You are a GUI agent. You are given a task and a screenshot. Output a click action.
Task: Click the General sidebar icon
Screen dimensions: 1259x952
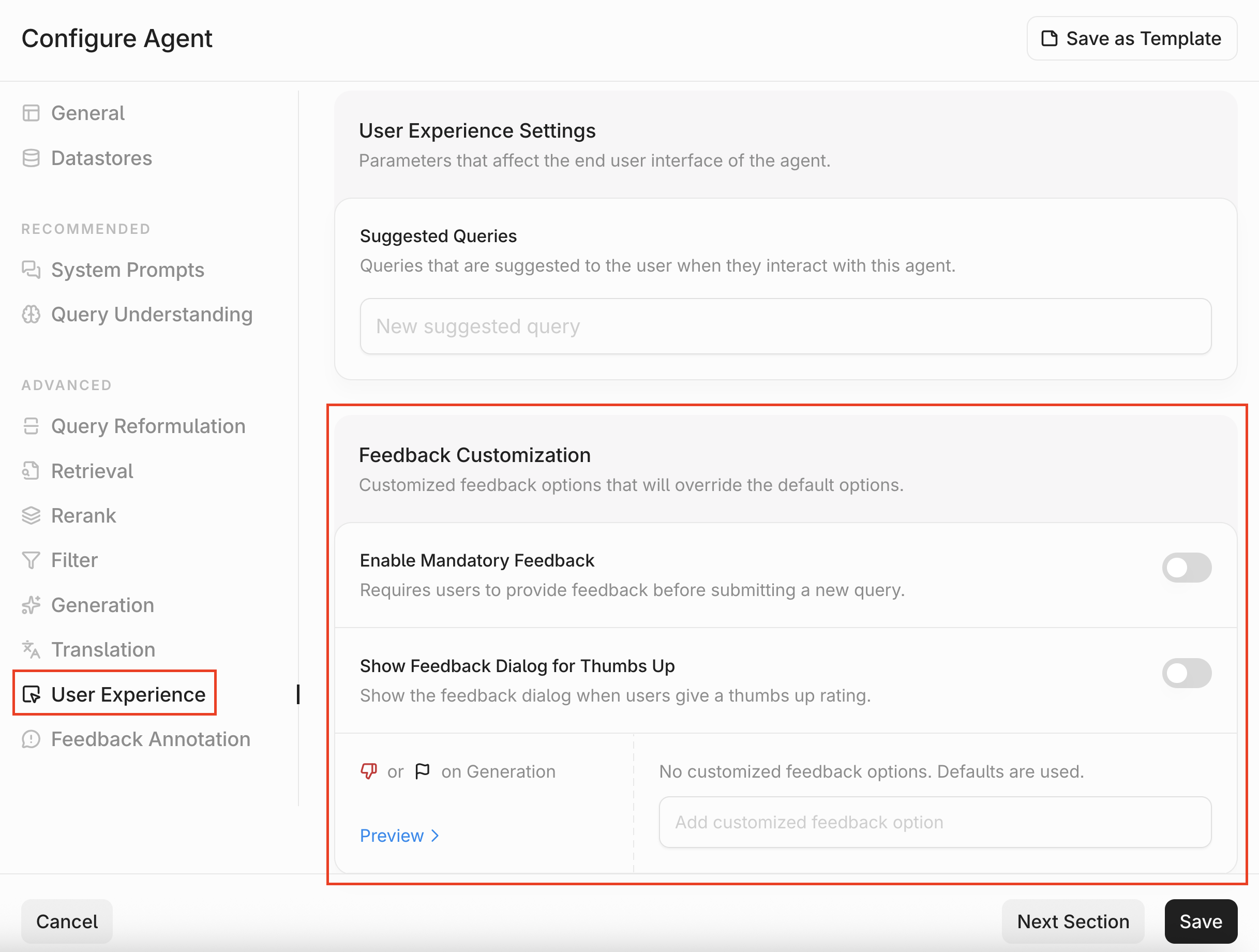click(x=31, y=113)
